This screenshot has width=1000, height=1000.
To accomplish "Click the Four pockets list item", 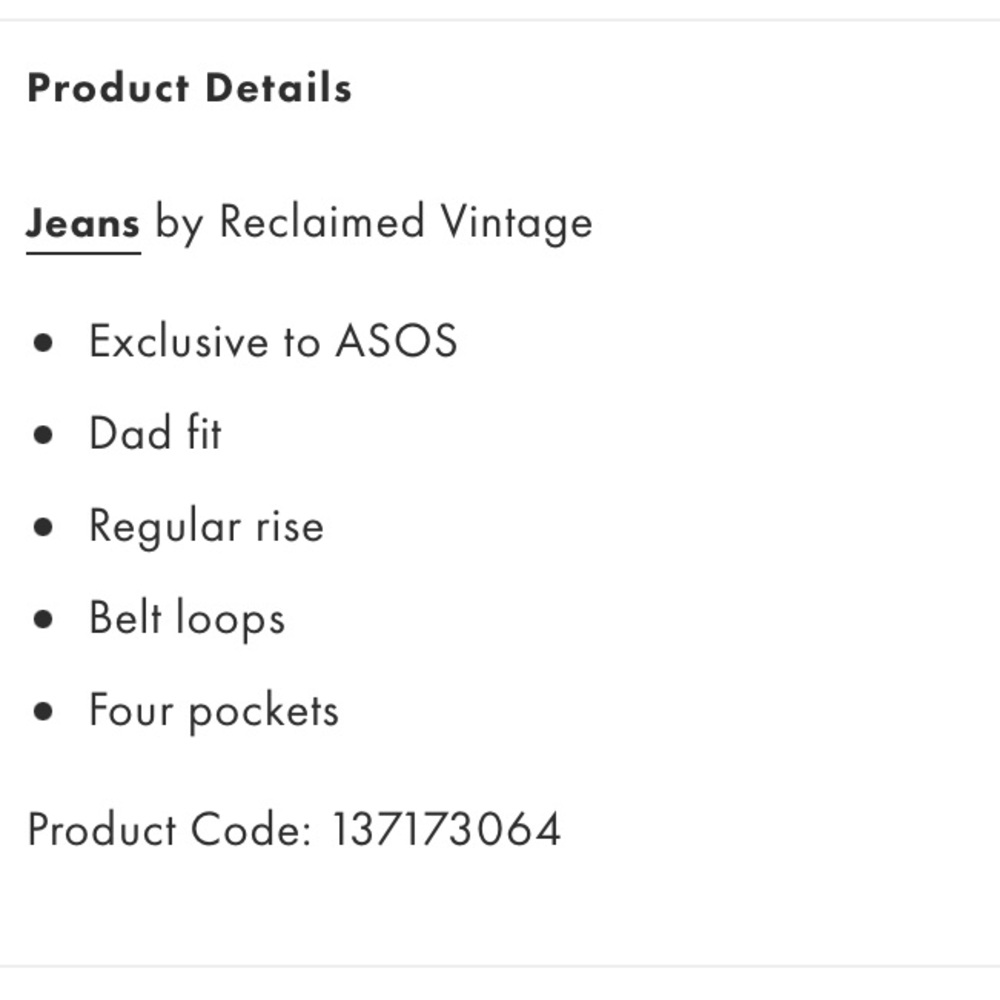I will coord(214,710).
